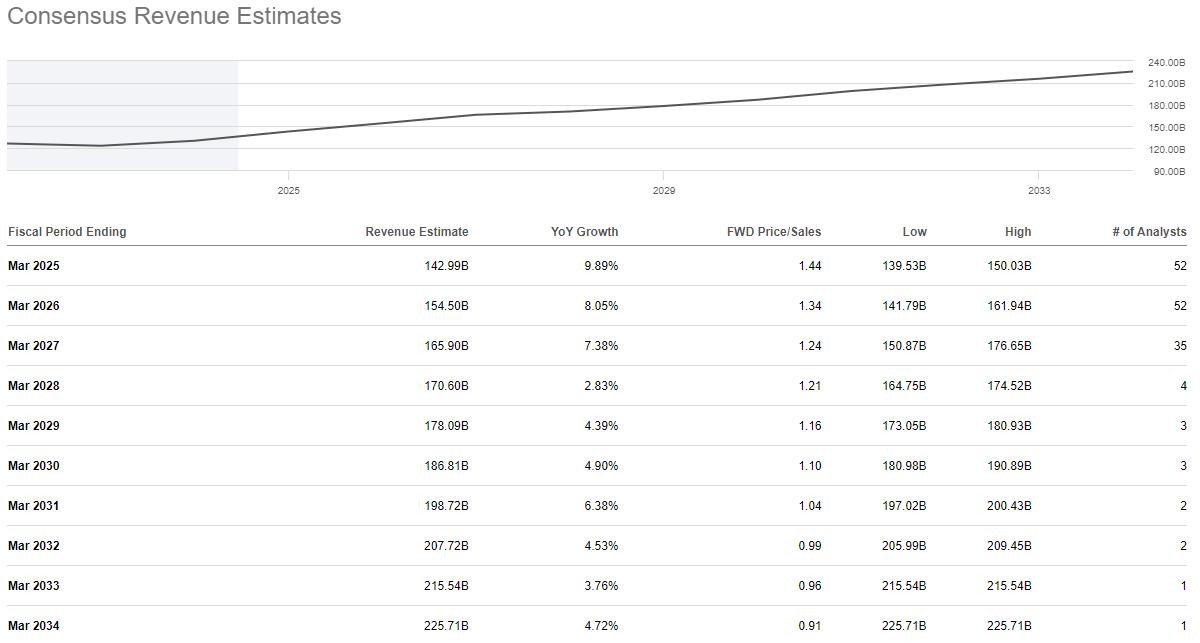Screen dimensions: 1200x643
Task: Click the Fiscal Period Ending column header
Action: click(67, 232)
